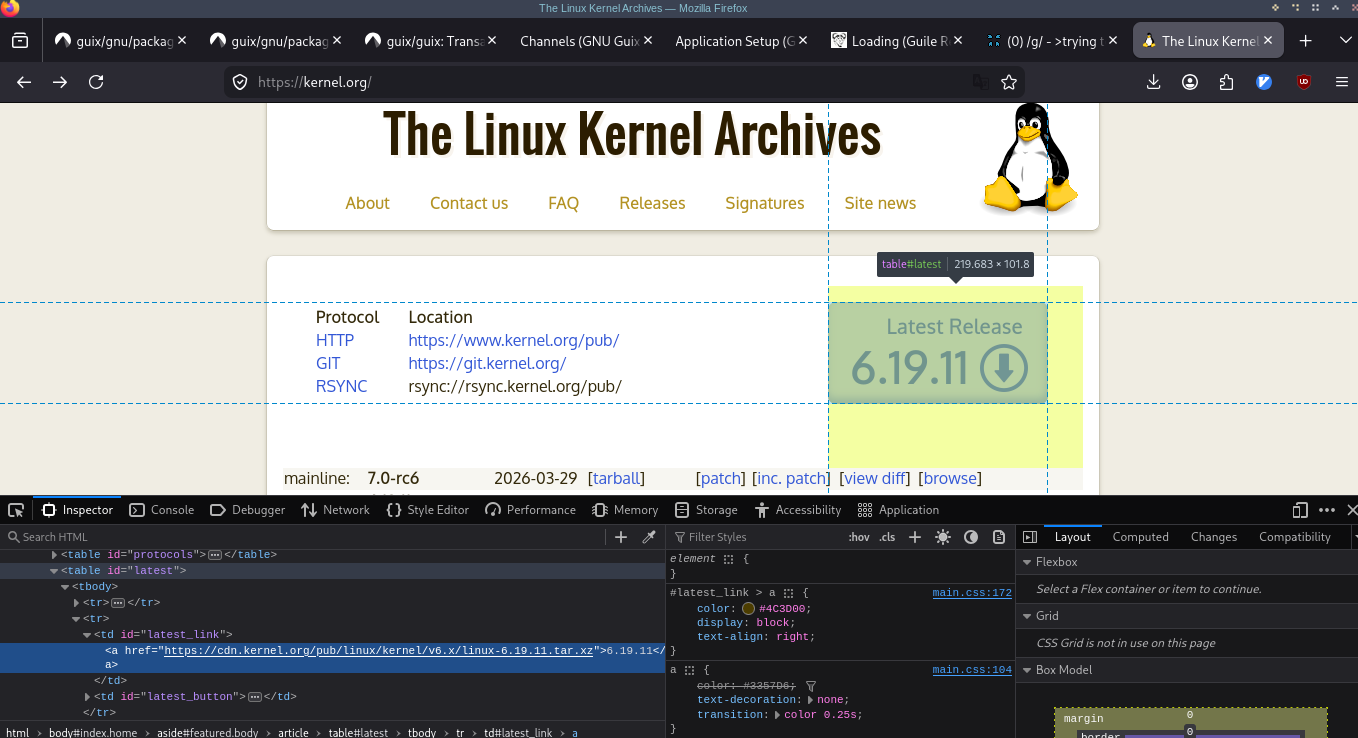Viewport: 1358px width, 738px height.
Task: Reload the kernel.org page
Action: (x=96, y=82)
